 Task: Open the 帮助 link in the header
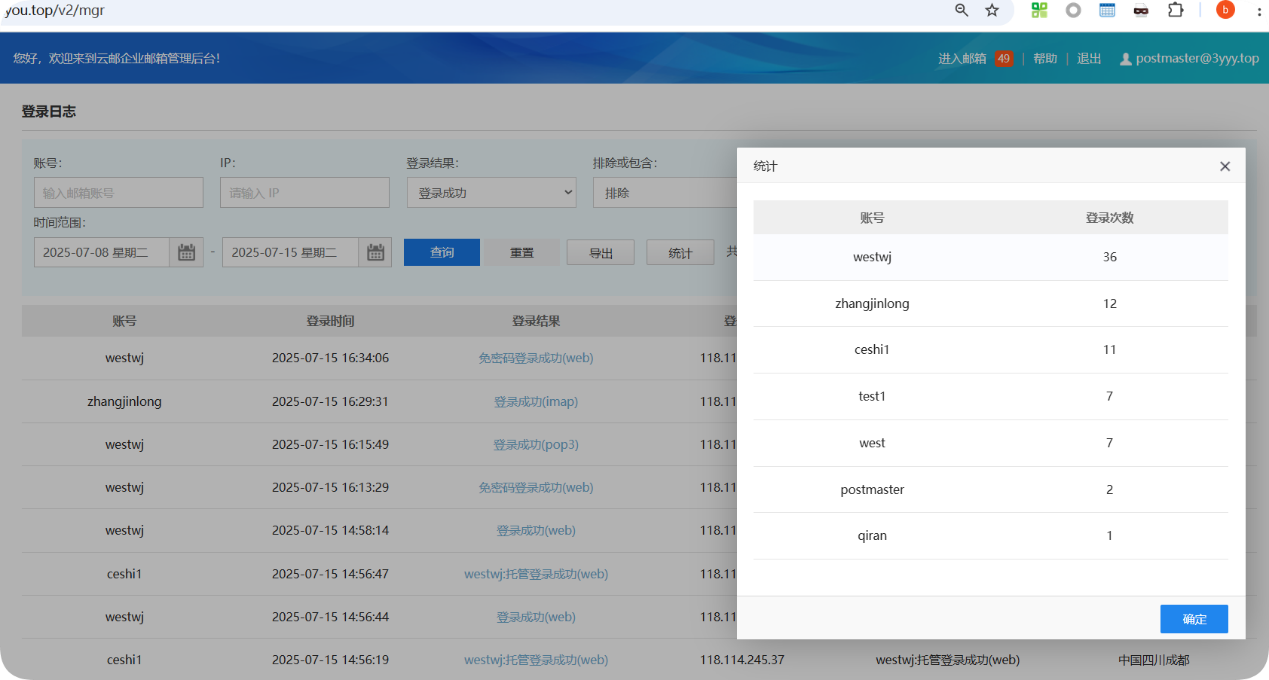pos(1045,59)
